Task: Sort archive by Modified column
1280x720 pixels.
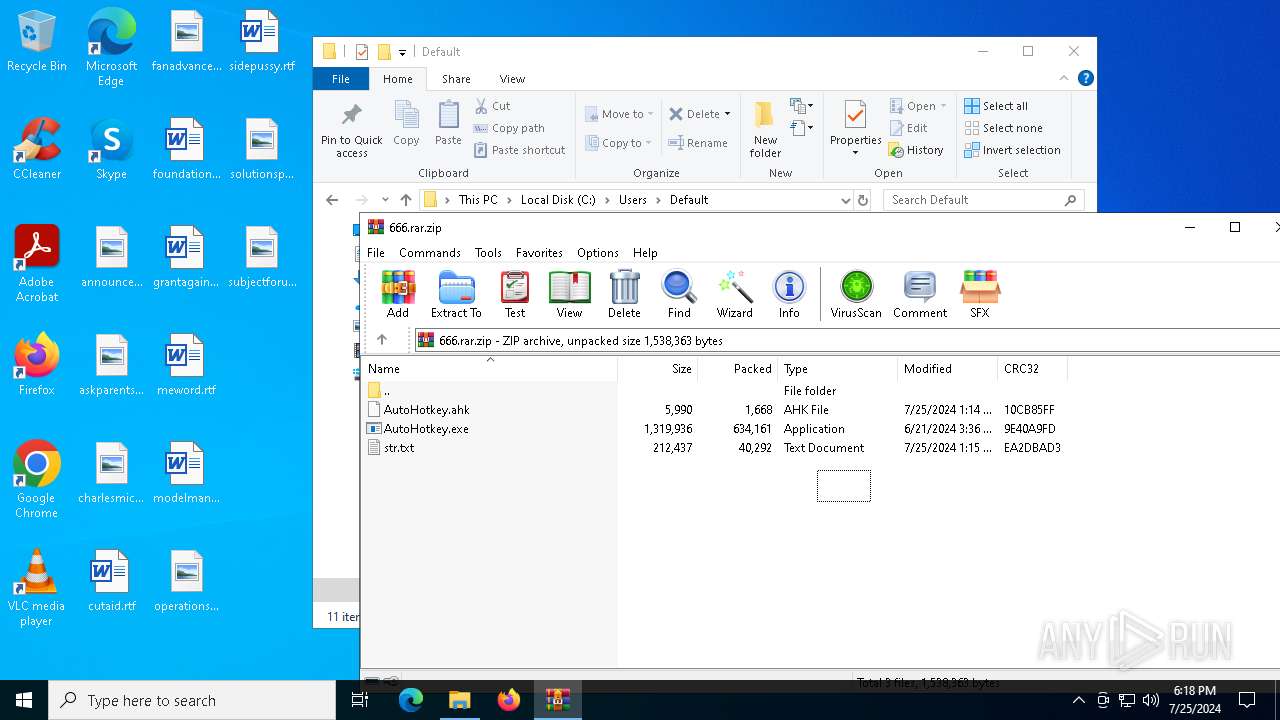Action: click(x=948, y=369)
